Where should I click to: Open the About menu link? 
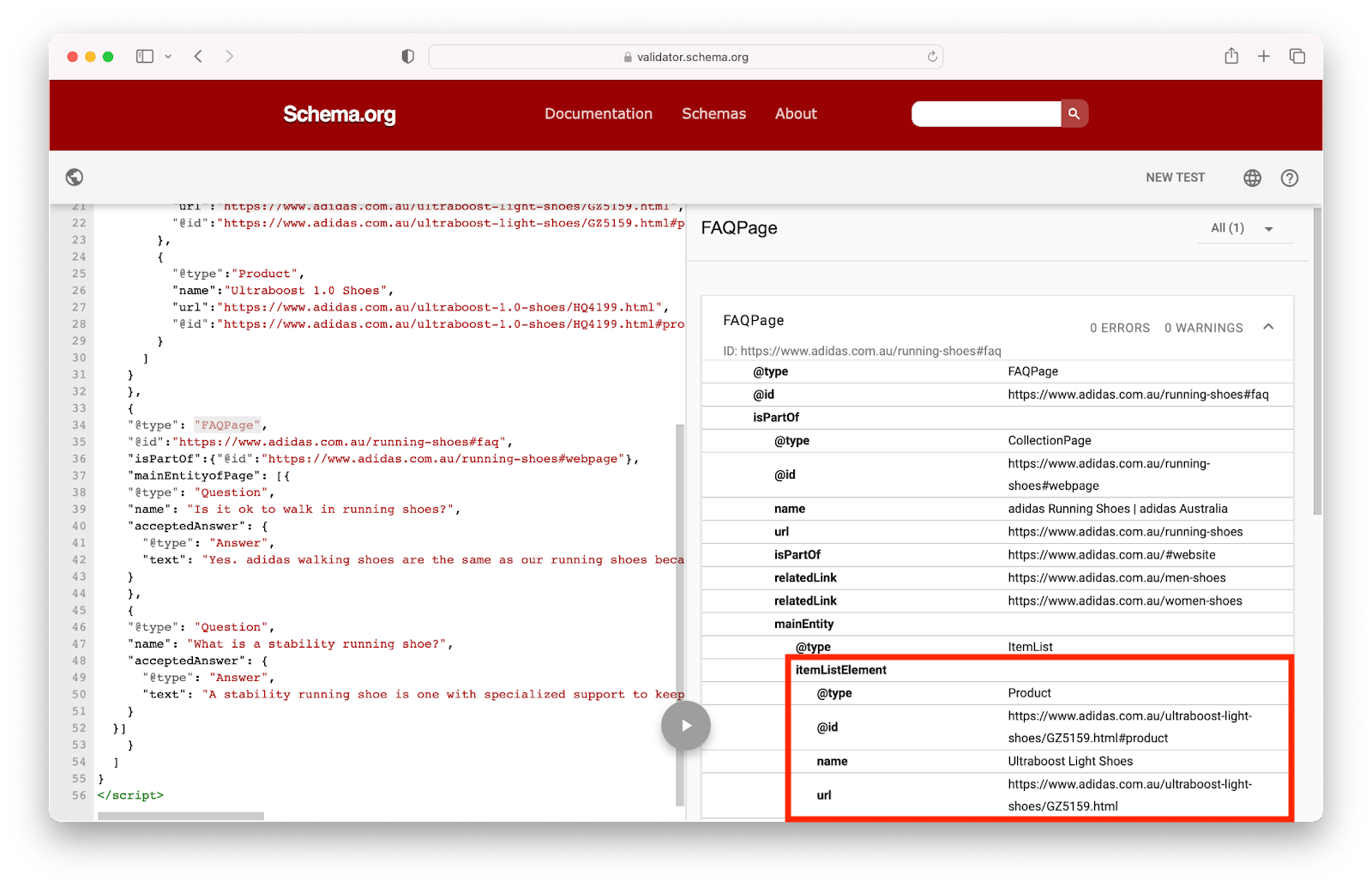coord(796,114)
